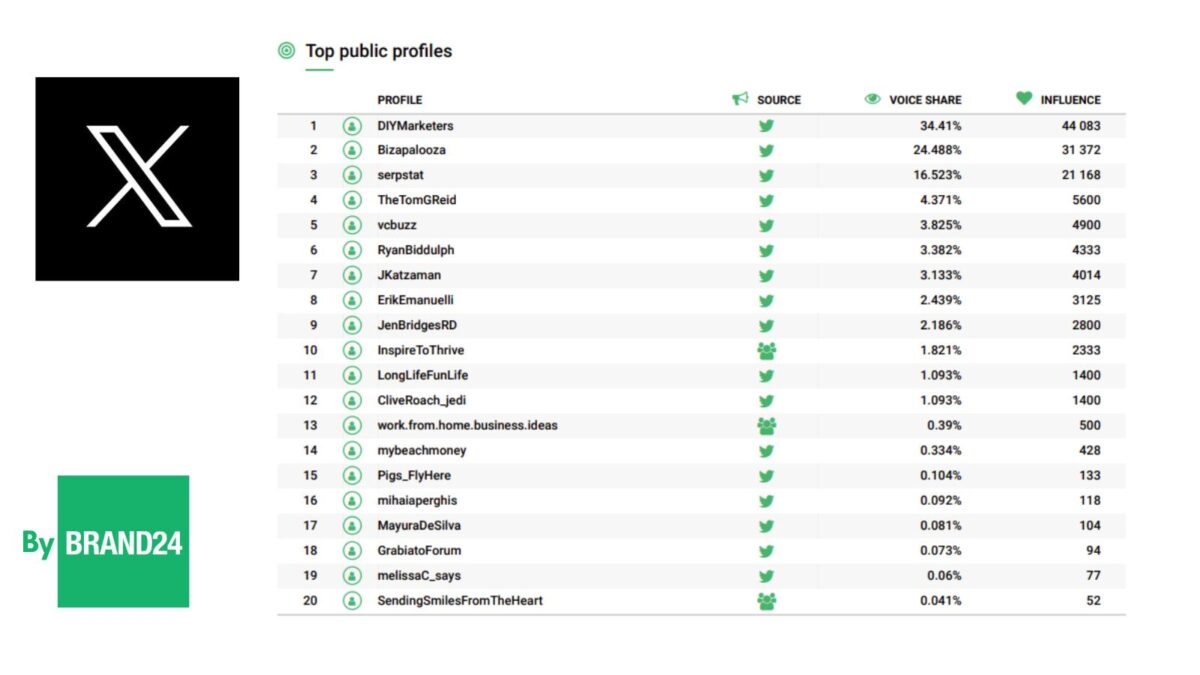Select the LongLifeFunLife profile name
Image resolution: width=1200 pixels, height=675 pixels.
coord(422,375)
